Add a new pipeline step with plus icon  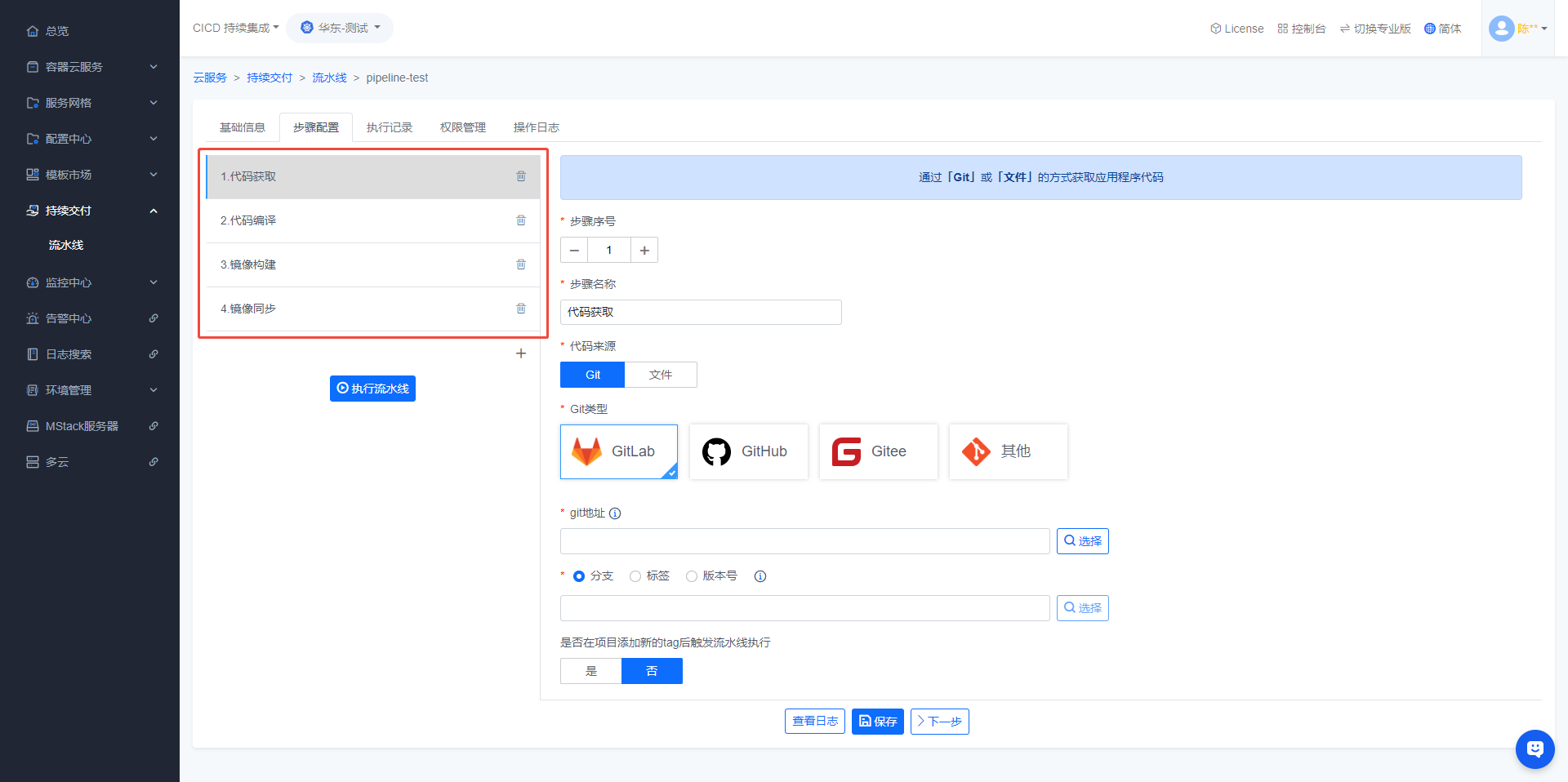(x=521, y=353)
